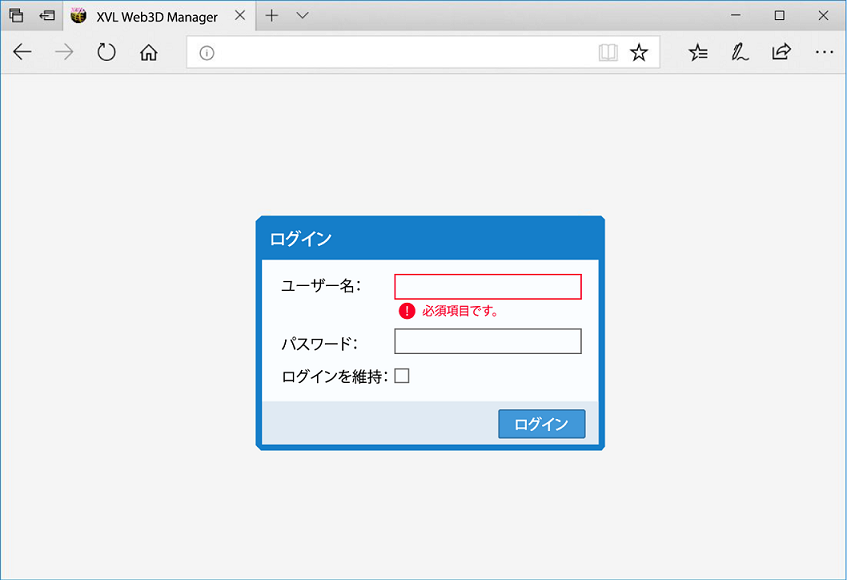Click the パスワード: label
This screenshot has height=580, width=847.
(319, 343)
